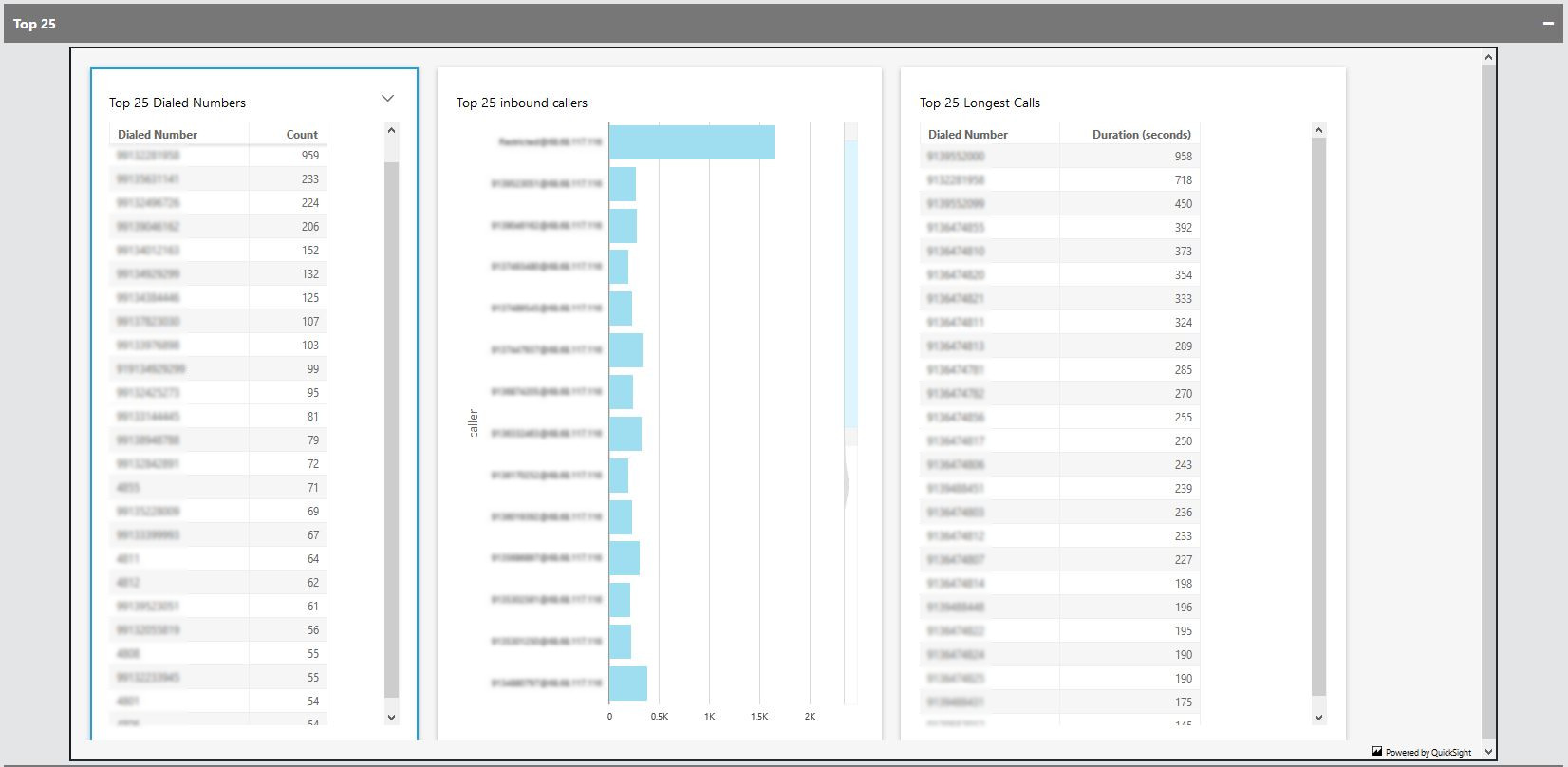1568x767 pixels.
Task: Click the dashboard frame's bottom scroll-down arrow
Action: pyautogui.click(x=1488, y=752)
